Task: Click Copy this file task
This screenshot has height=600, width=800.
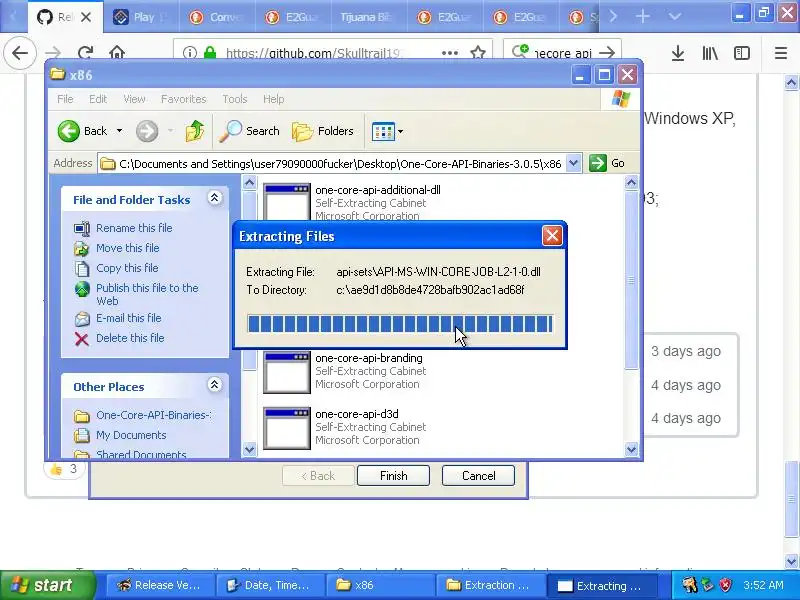Action: [x=127, y=268]
